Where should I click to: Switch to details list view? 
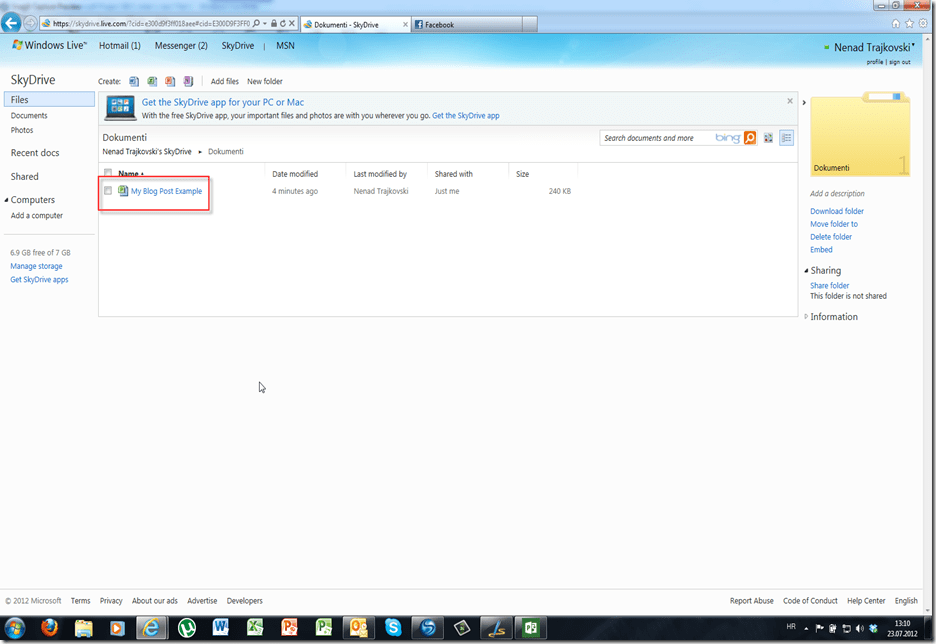pyautogui.click(x=787, y=138)
